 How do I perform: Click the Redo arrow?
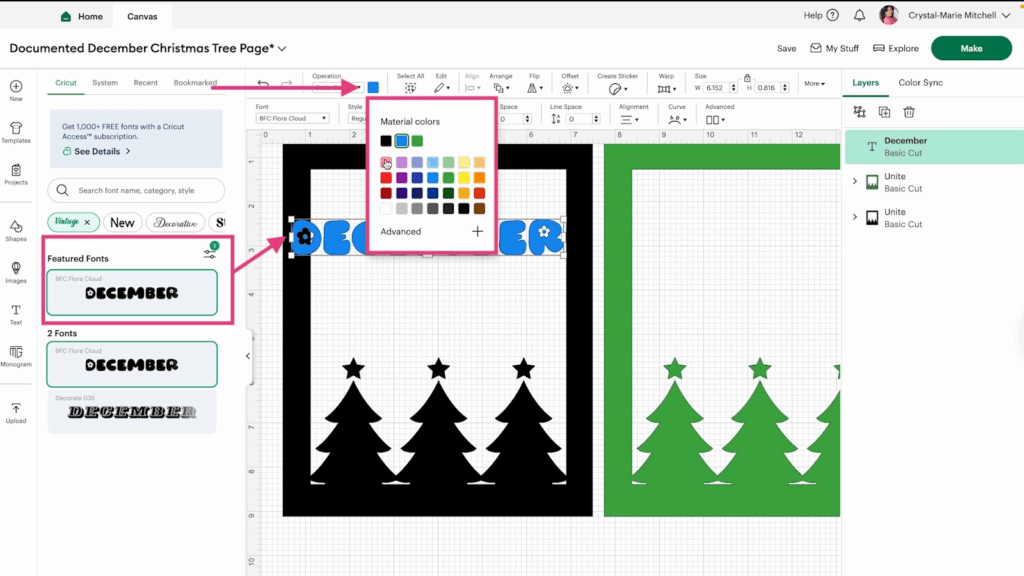click(286, 84)
